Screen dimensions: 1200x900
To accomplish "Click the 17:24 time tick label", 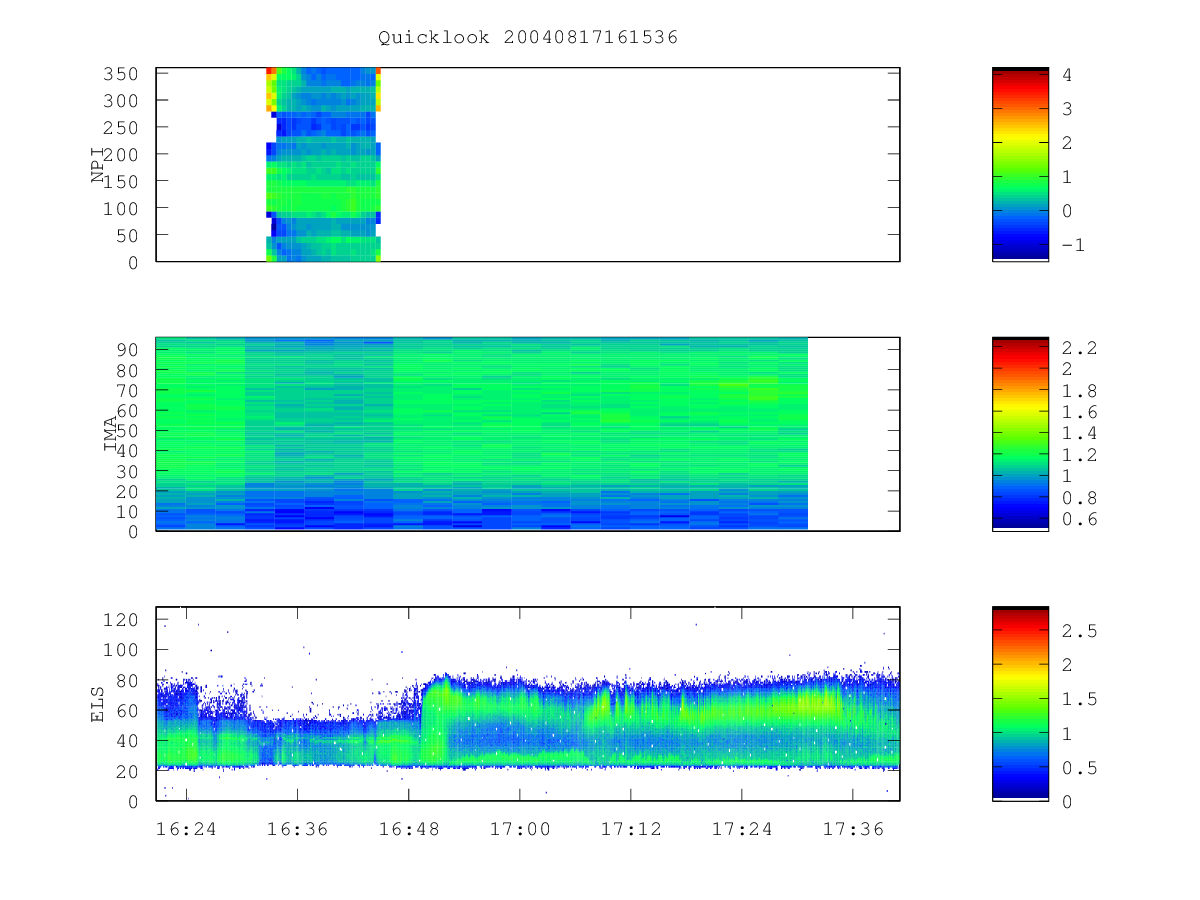I will point(741,829).
